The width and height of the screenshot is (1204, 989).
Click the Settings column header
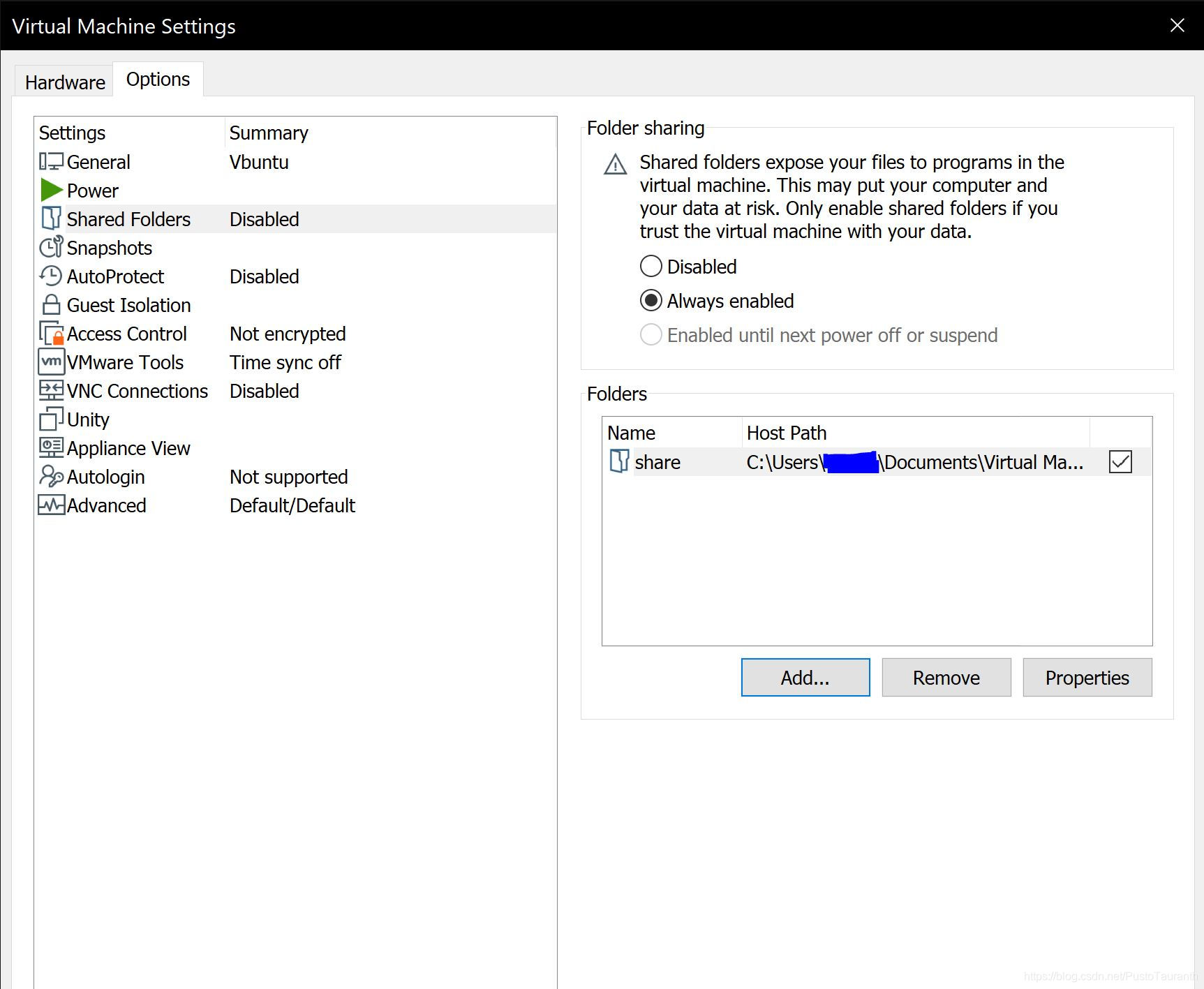130,133
